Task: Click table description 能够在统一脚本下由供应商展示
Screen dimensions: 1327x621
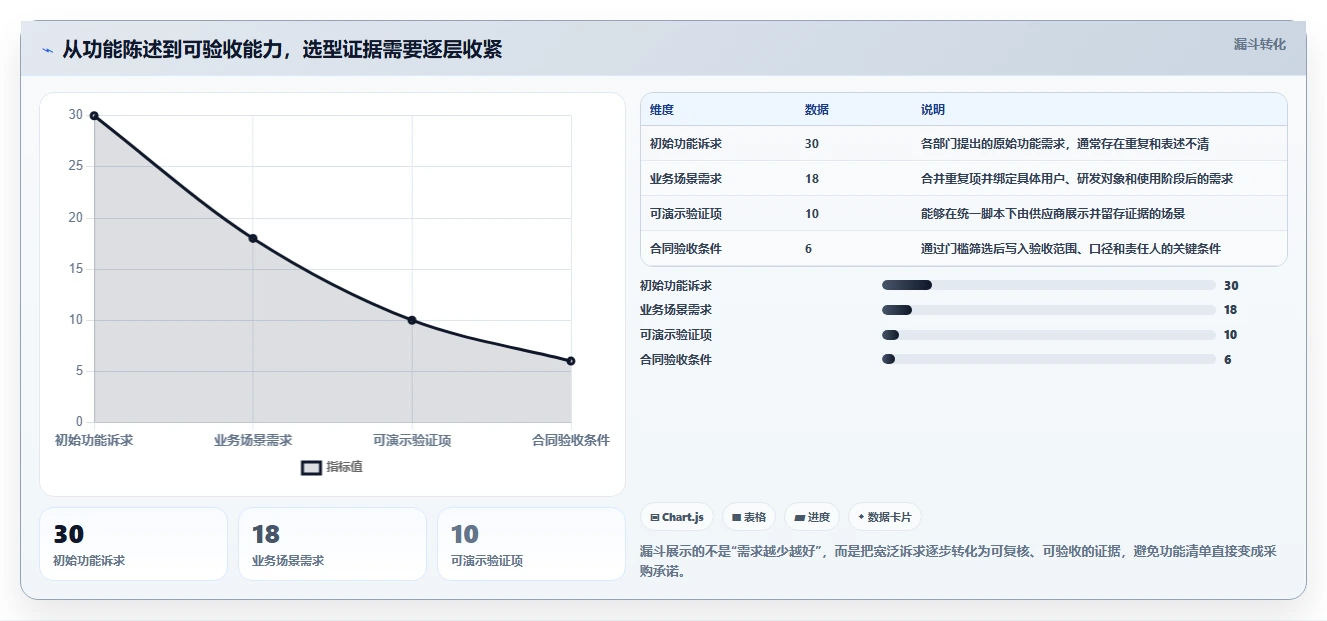Action: 1052,214
